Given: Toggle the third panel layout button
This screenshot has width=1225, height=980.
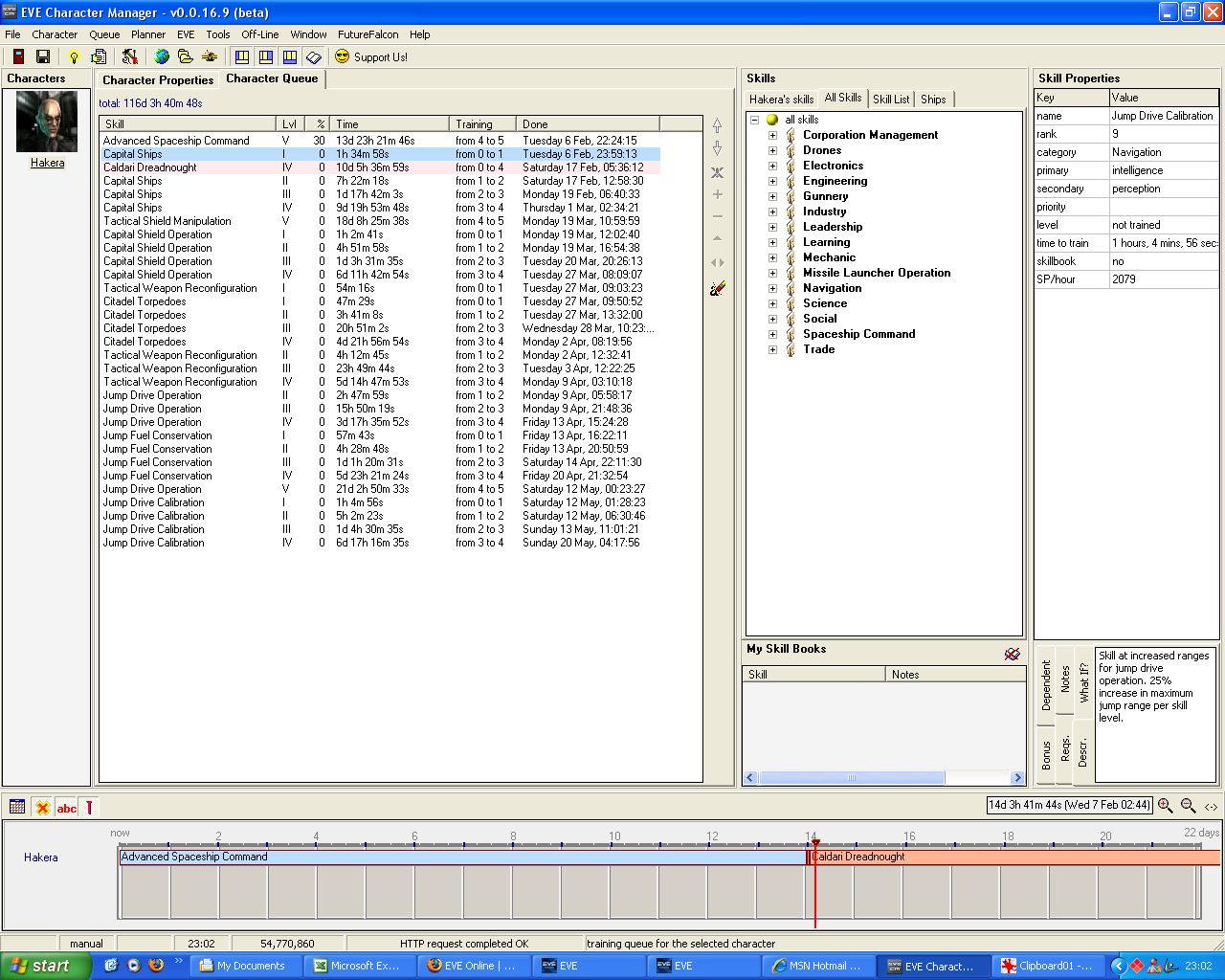Looking at the screenshot, I should (289, 57).
